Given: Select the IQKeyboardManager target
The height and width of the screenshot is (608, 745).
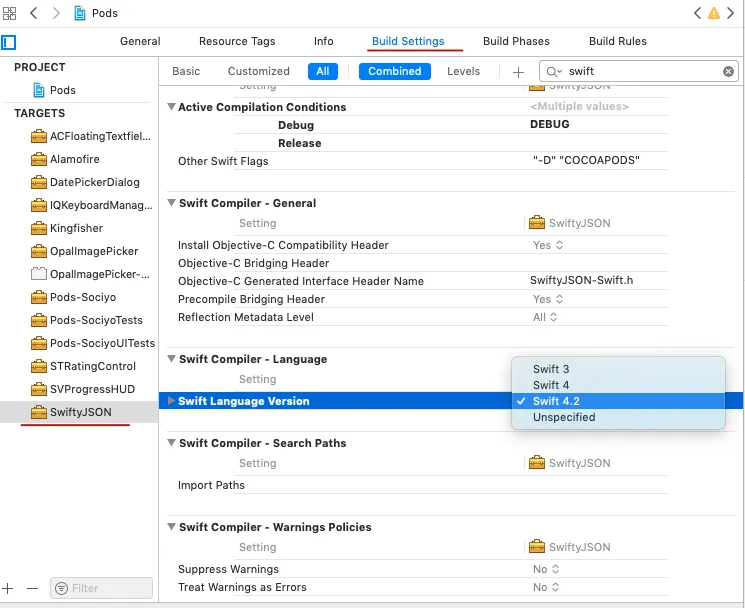Looking at the screenshot, I should pos(91,205).
